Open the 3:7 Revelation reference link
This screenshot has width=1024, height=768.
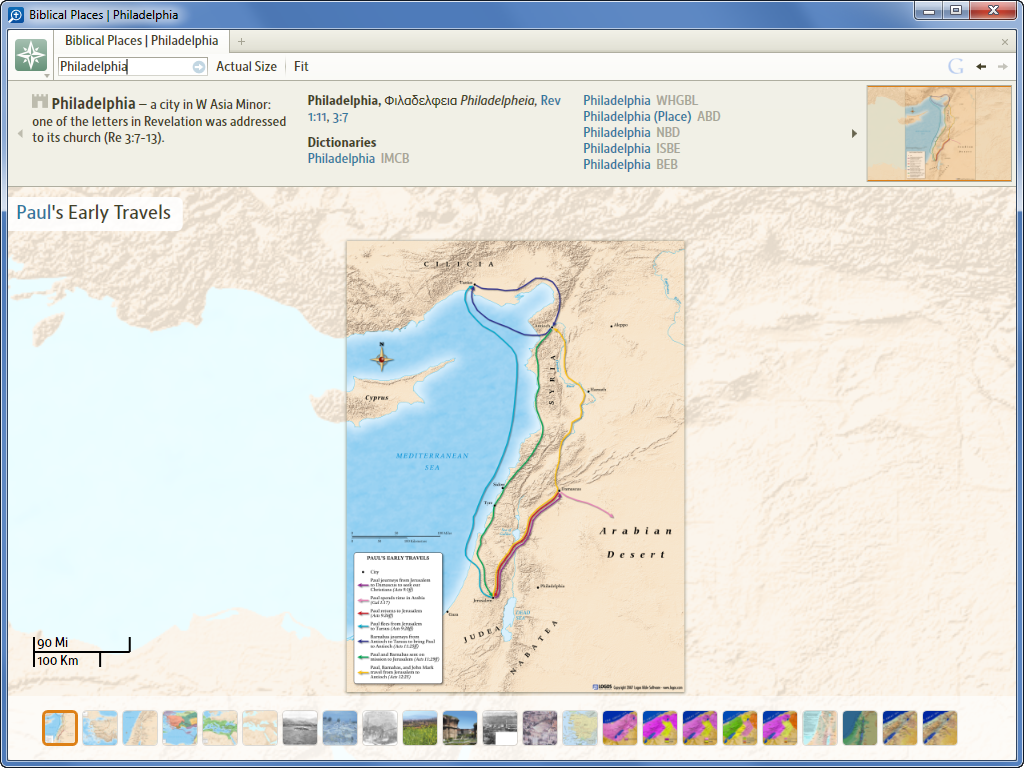pyautogui.click(x=340, y=118)
